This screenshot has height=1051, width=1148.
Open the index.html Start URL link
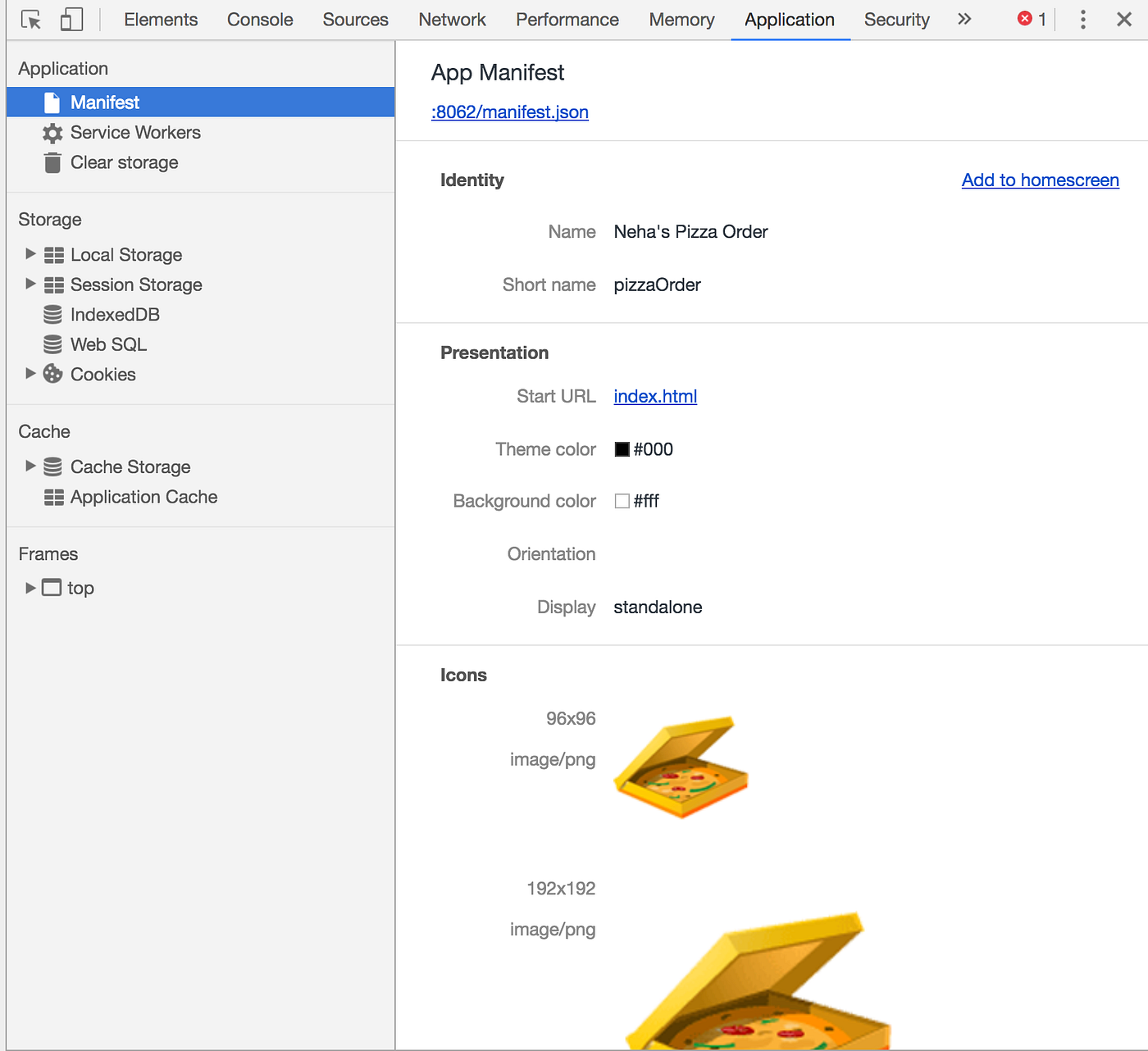(655, 397)
